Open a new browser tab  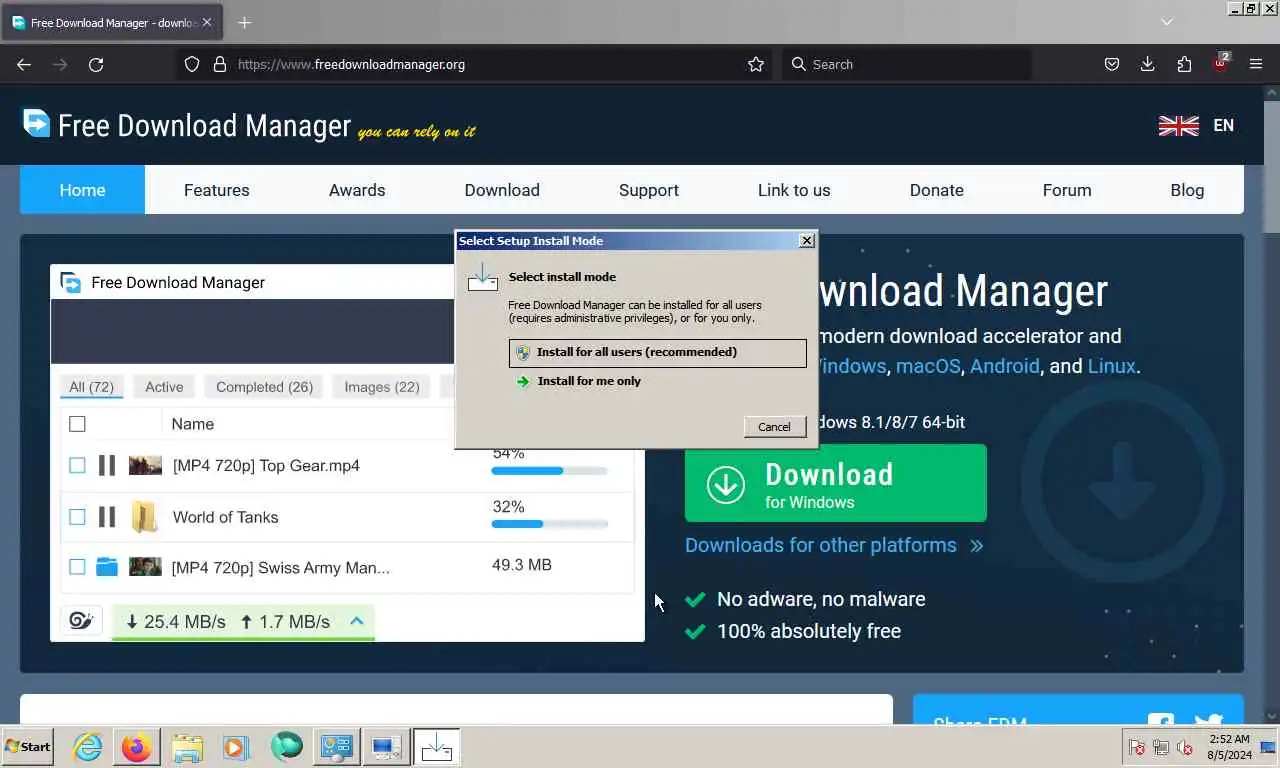pyautogui.click(x=245, y=22)
